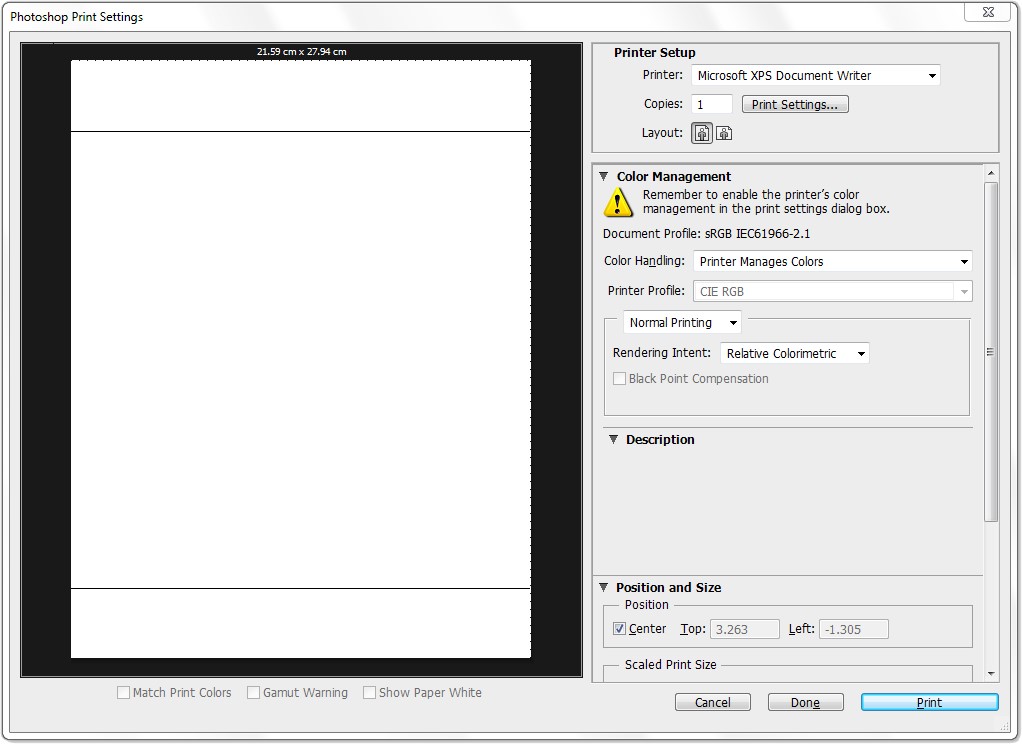Select landscape layout orientation icon
This screenshot has width=1022, height=744.
[x=725, y=133]
